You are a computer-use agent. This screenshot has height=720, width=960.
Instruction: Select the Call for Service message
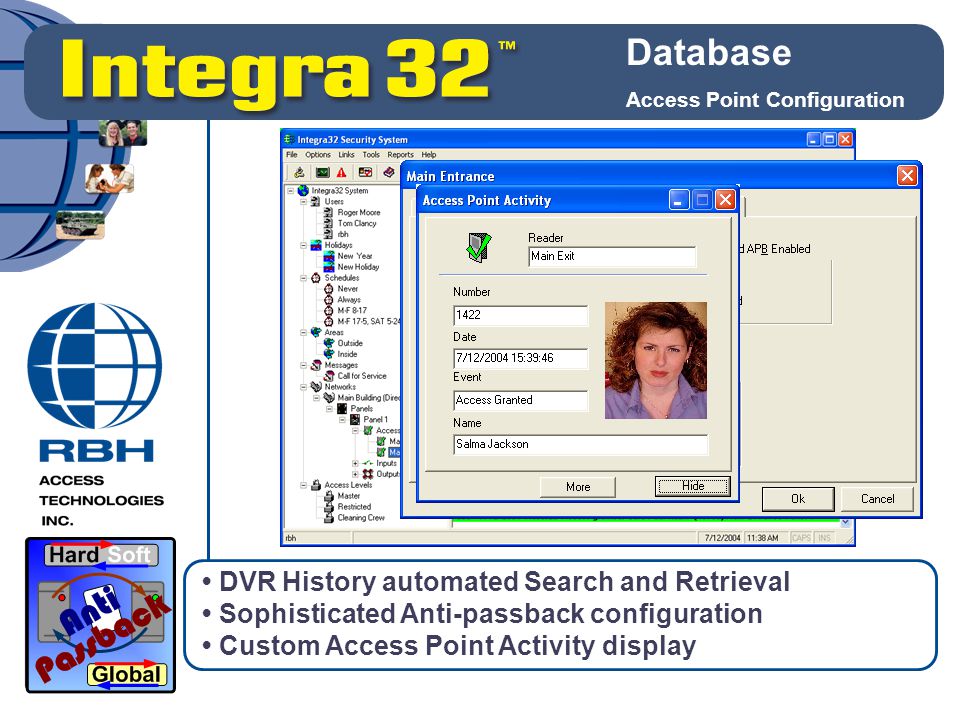362,376
